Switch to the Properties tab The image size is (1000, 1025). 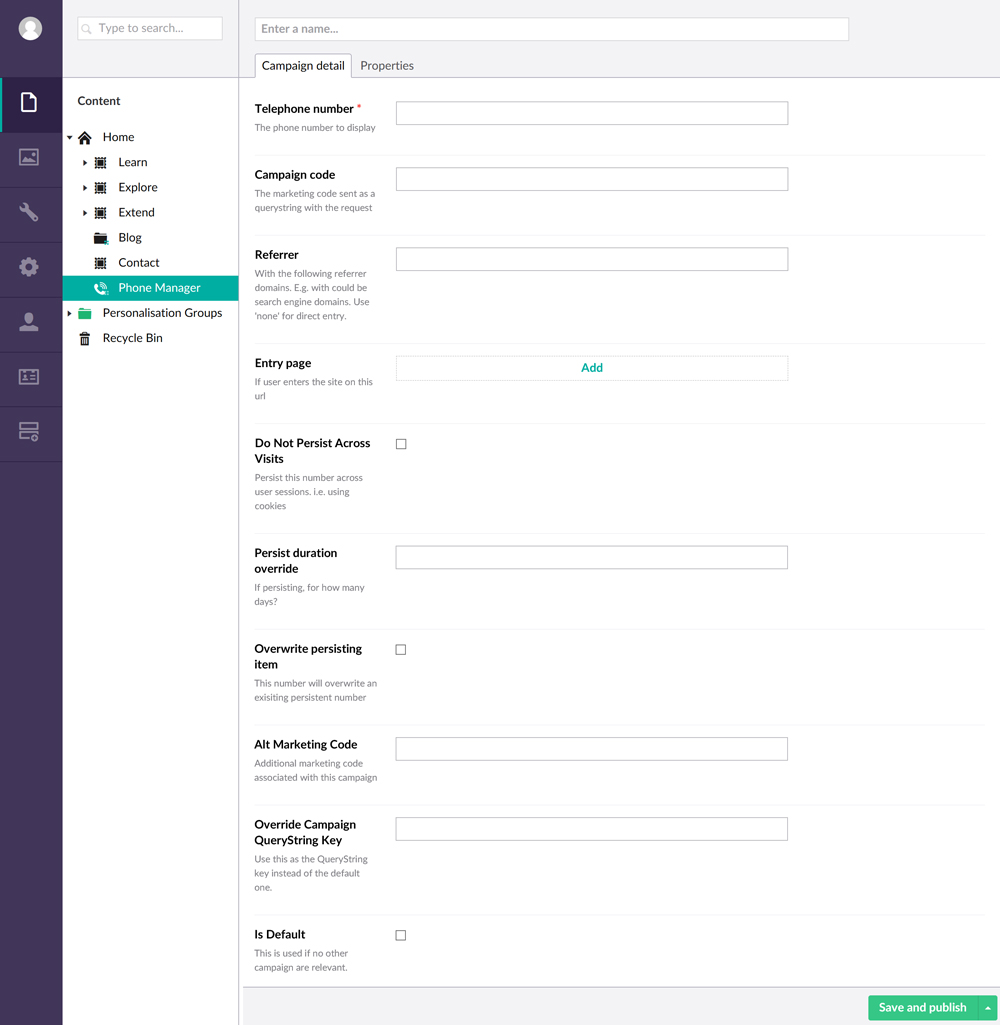coord(387,65)
